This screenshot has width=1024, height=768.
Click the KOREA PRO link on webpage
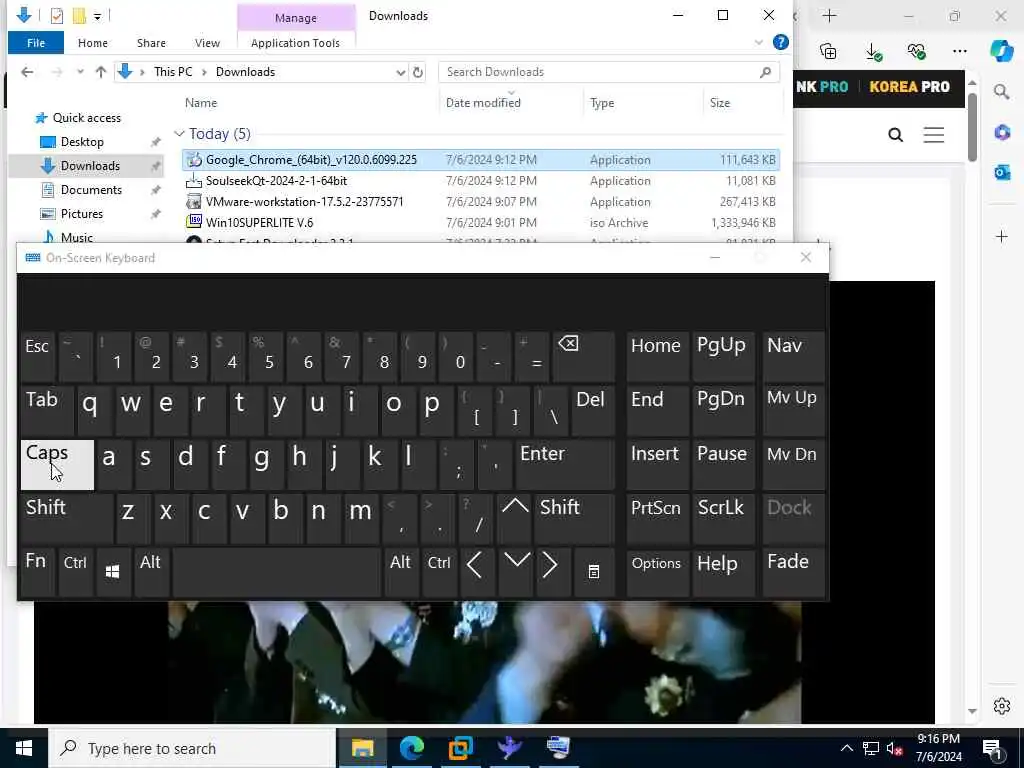click(909, 87)
